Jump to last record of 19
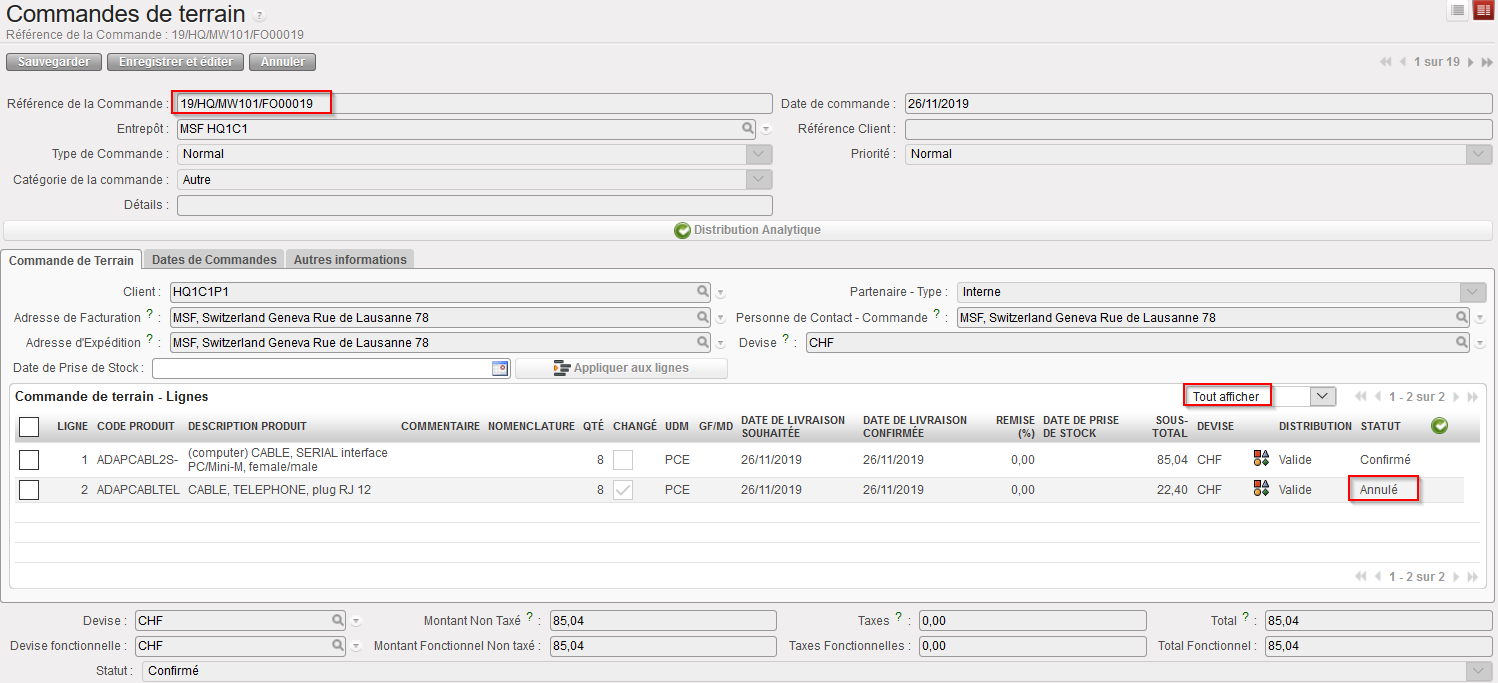This screenshot has height=683, width=1498. click(x=1487, y=62)
